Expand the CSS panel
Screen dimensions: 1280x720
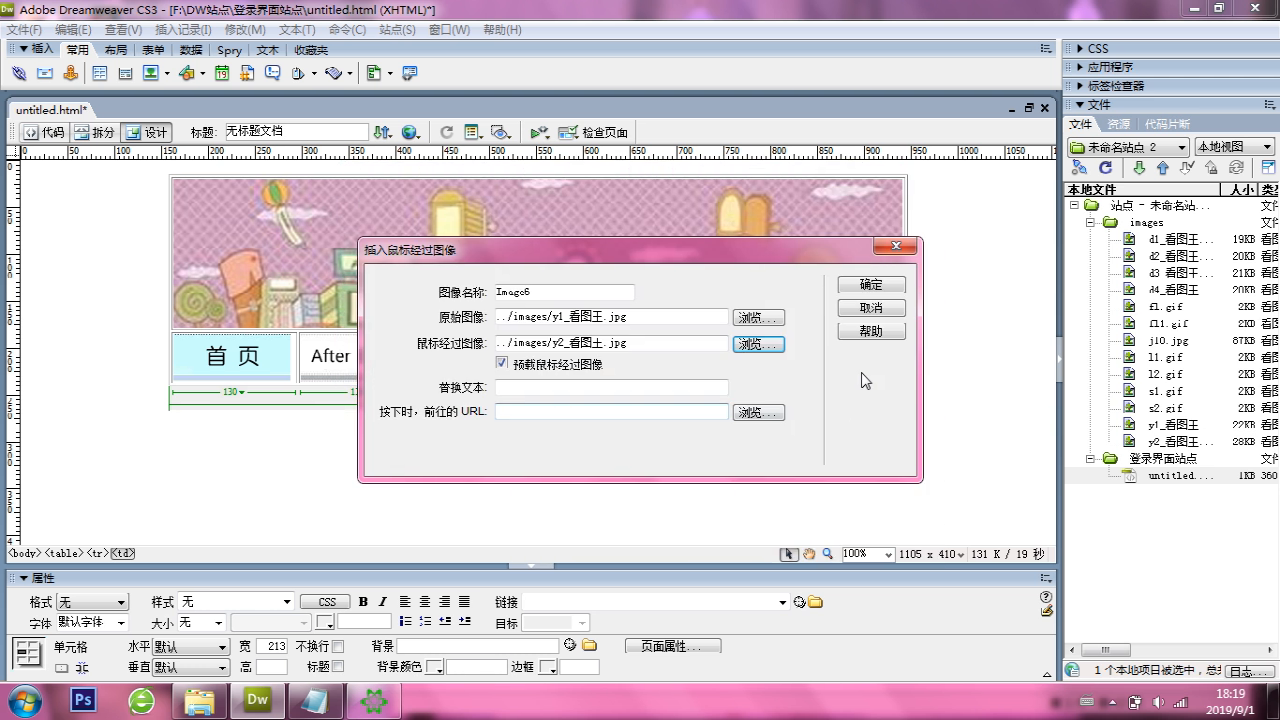coord(1079,48)
